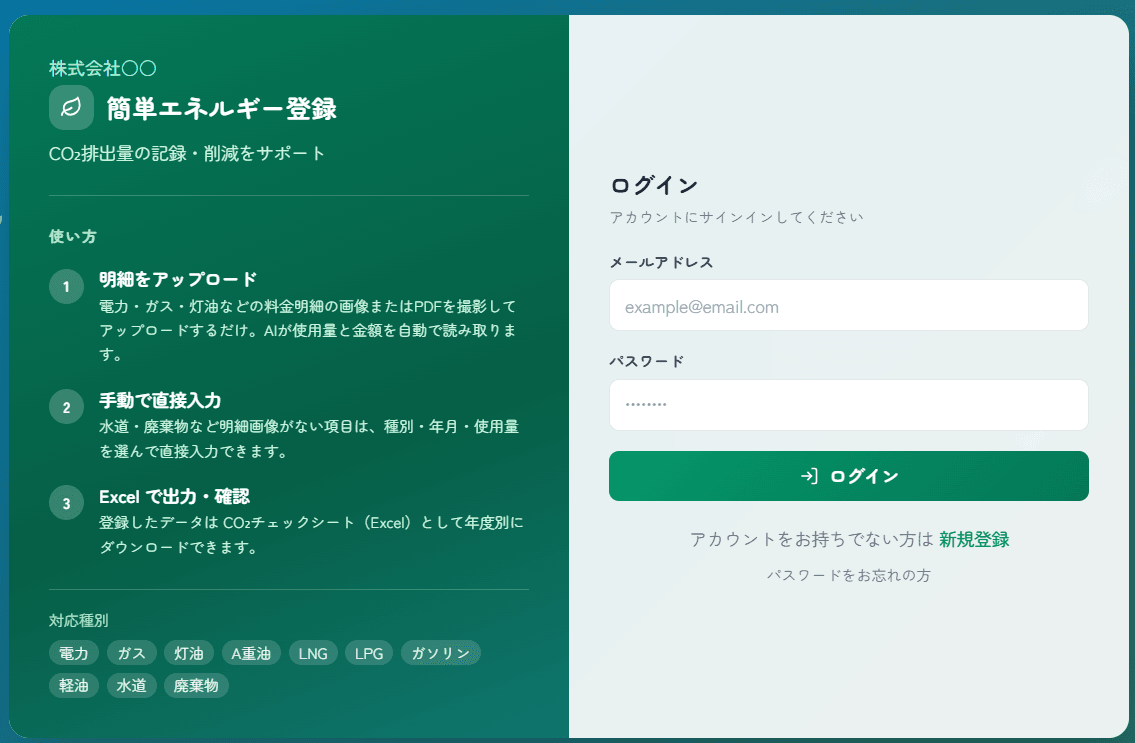The height and width of the screenshot is (743, 1135).
Task: Select the ガソリン category chip
Action: [440, 653]
